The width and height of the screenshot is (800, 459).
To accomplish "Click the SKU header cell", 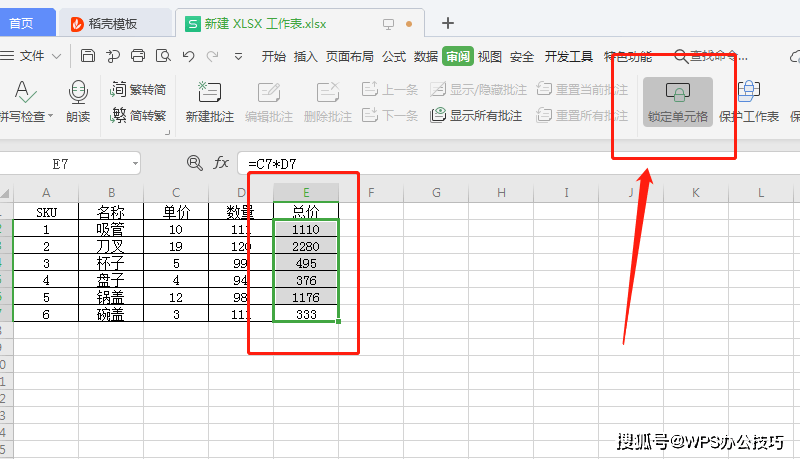I will (x=46, y=212).
